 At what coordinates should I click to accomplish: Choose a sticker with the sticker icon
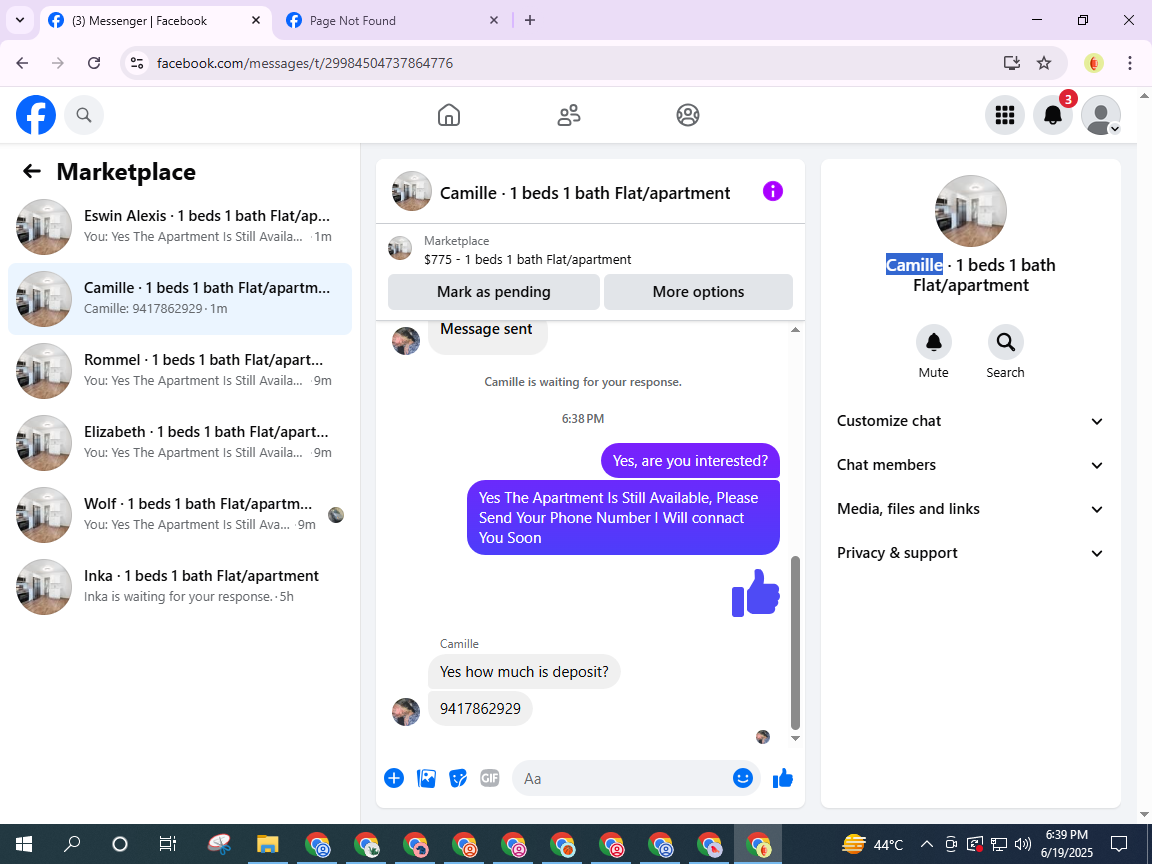click(x=458, y=778)
